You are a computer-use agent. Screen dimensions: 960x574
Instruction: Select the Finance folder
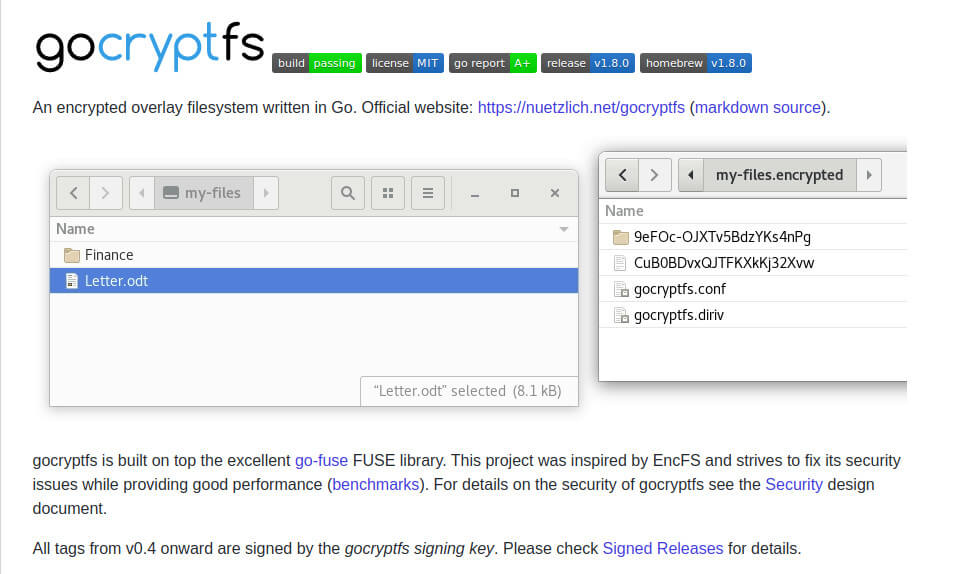click(x=313, y=255)
